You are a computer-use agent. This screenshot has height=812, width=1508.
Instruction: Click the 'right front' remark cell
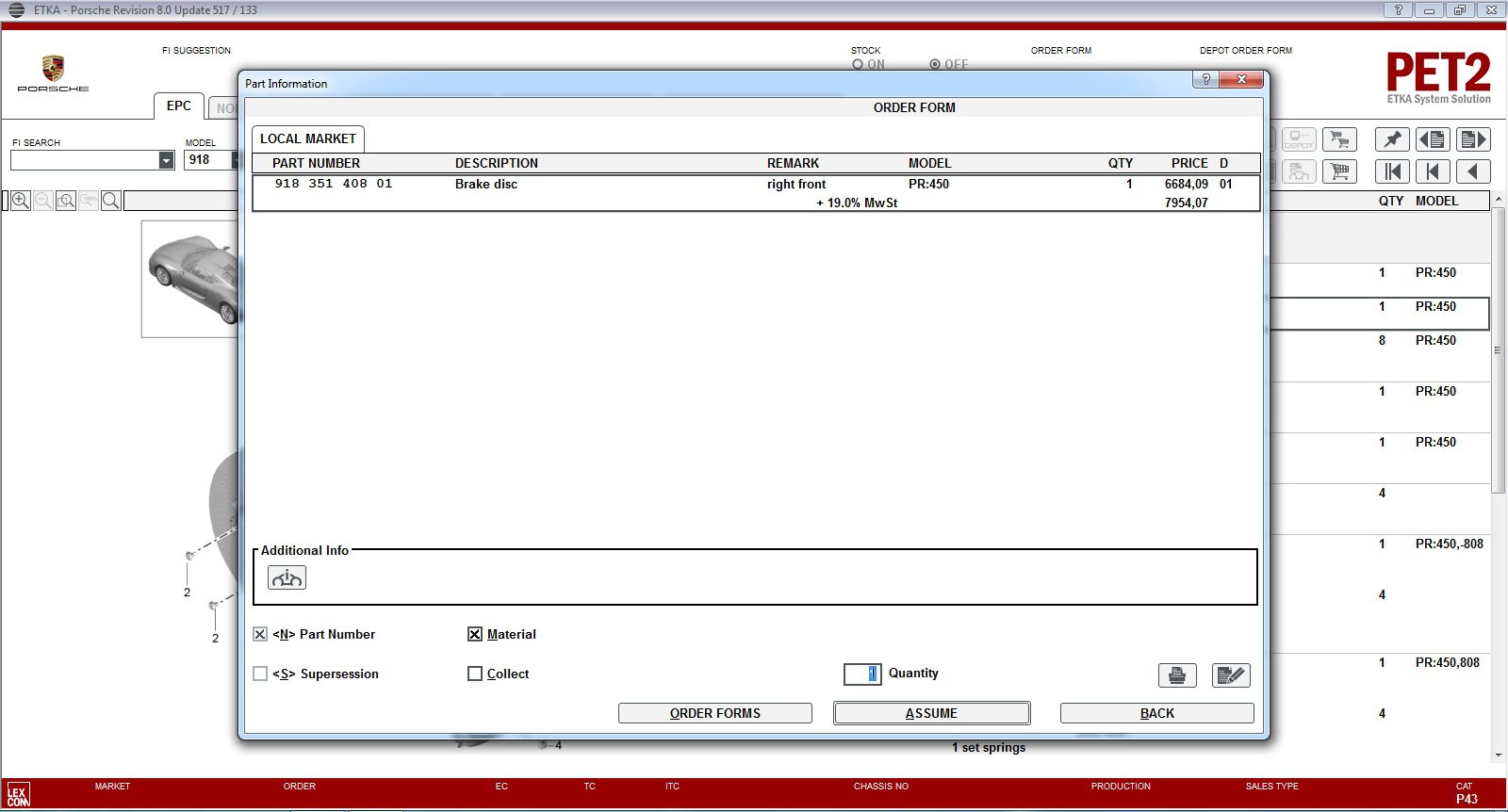[796, 184]
